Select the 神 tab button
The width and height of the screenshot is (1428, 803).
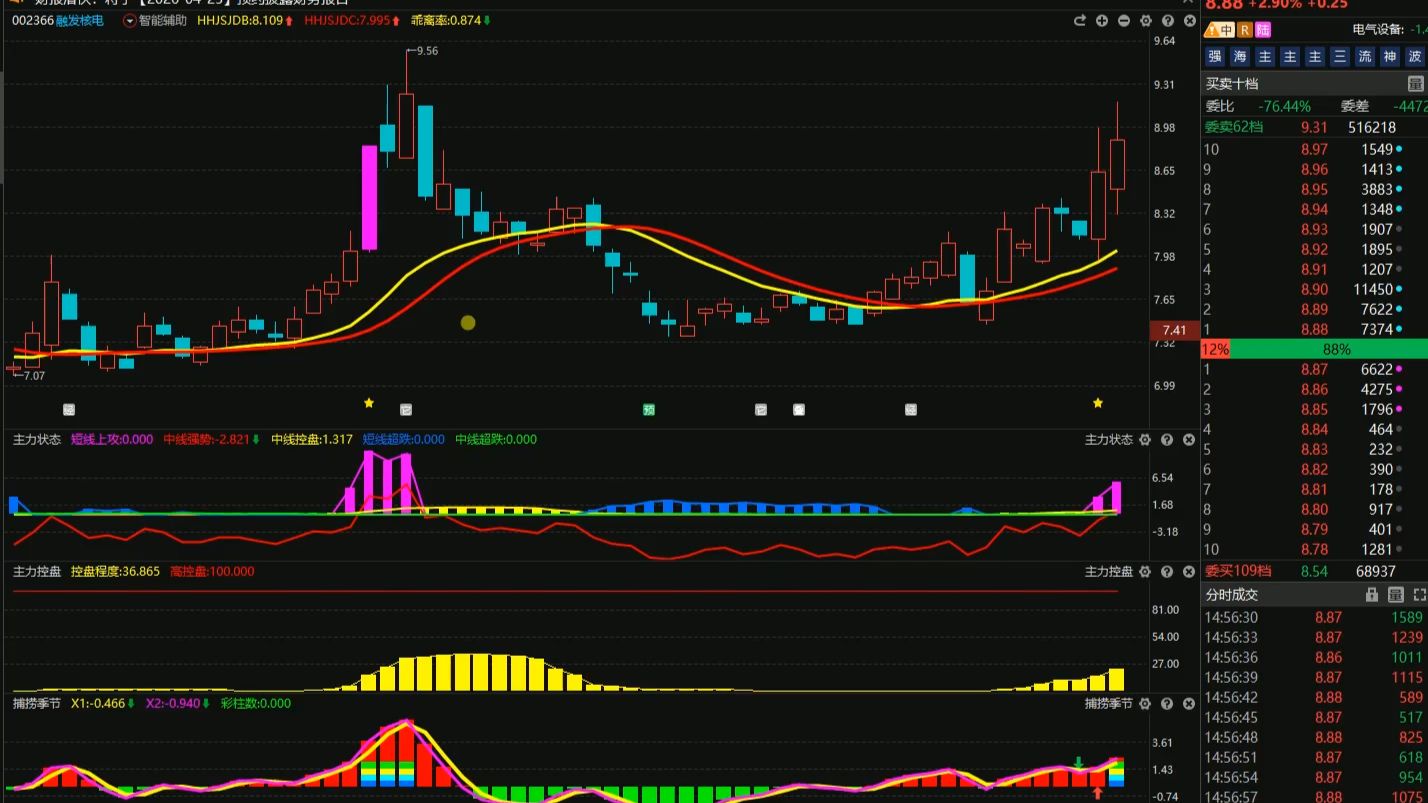(x=1389, y=57)
